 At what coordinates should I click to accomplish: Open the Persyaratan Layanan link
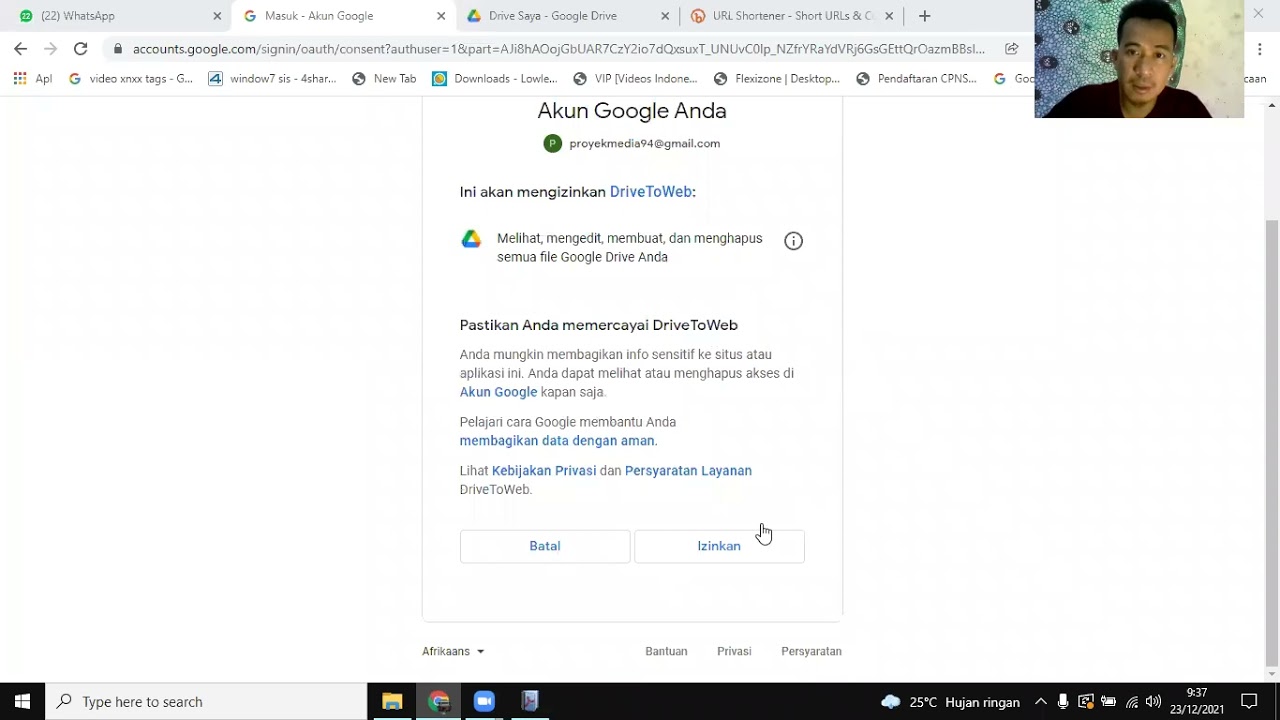[x=688, y=471]
